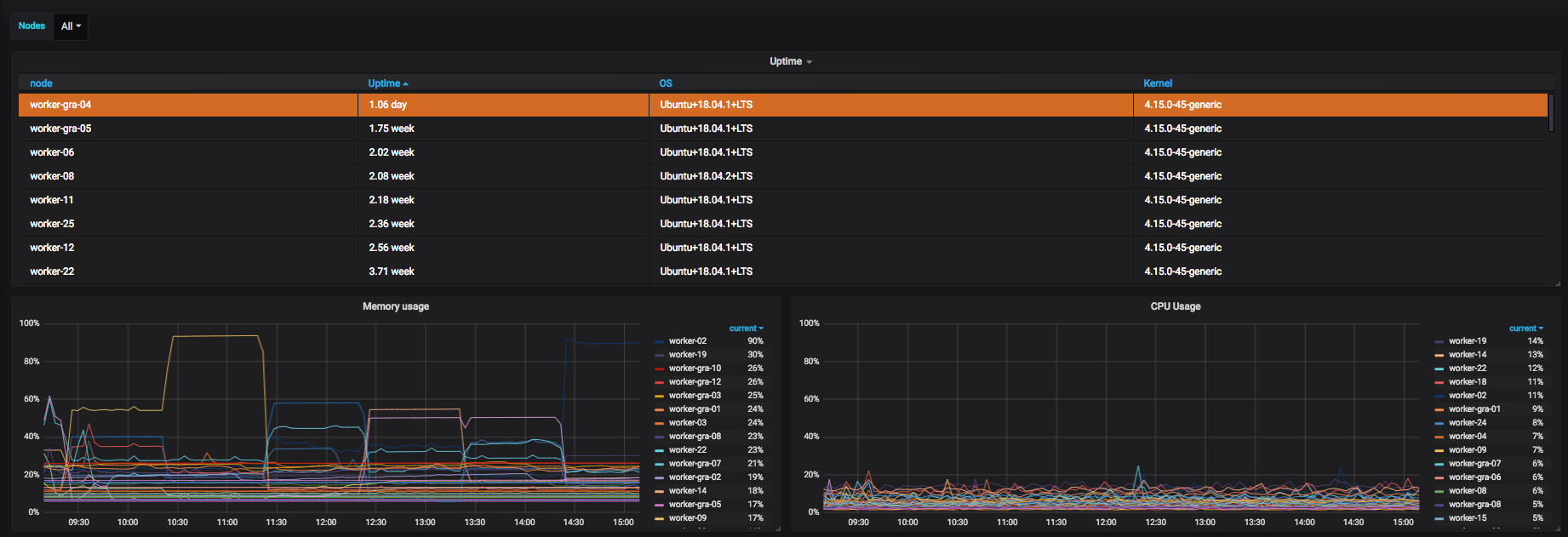
Task: Toggle worker-14 series in Memory legend
Action: coord(688,491)
